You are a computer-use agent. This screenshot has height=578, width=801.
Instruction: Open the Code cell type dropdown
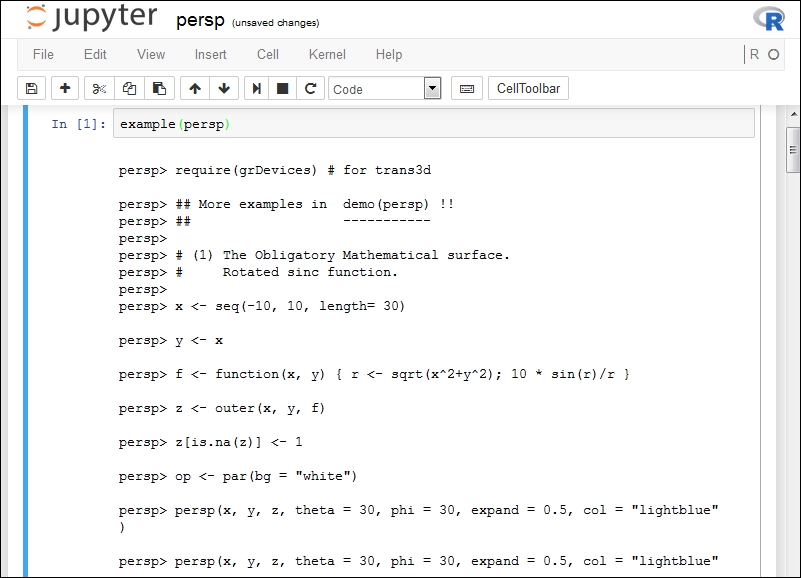385,88
